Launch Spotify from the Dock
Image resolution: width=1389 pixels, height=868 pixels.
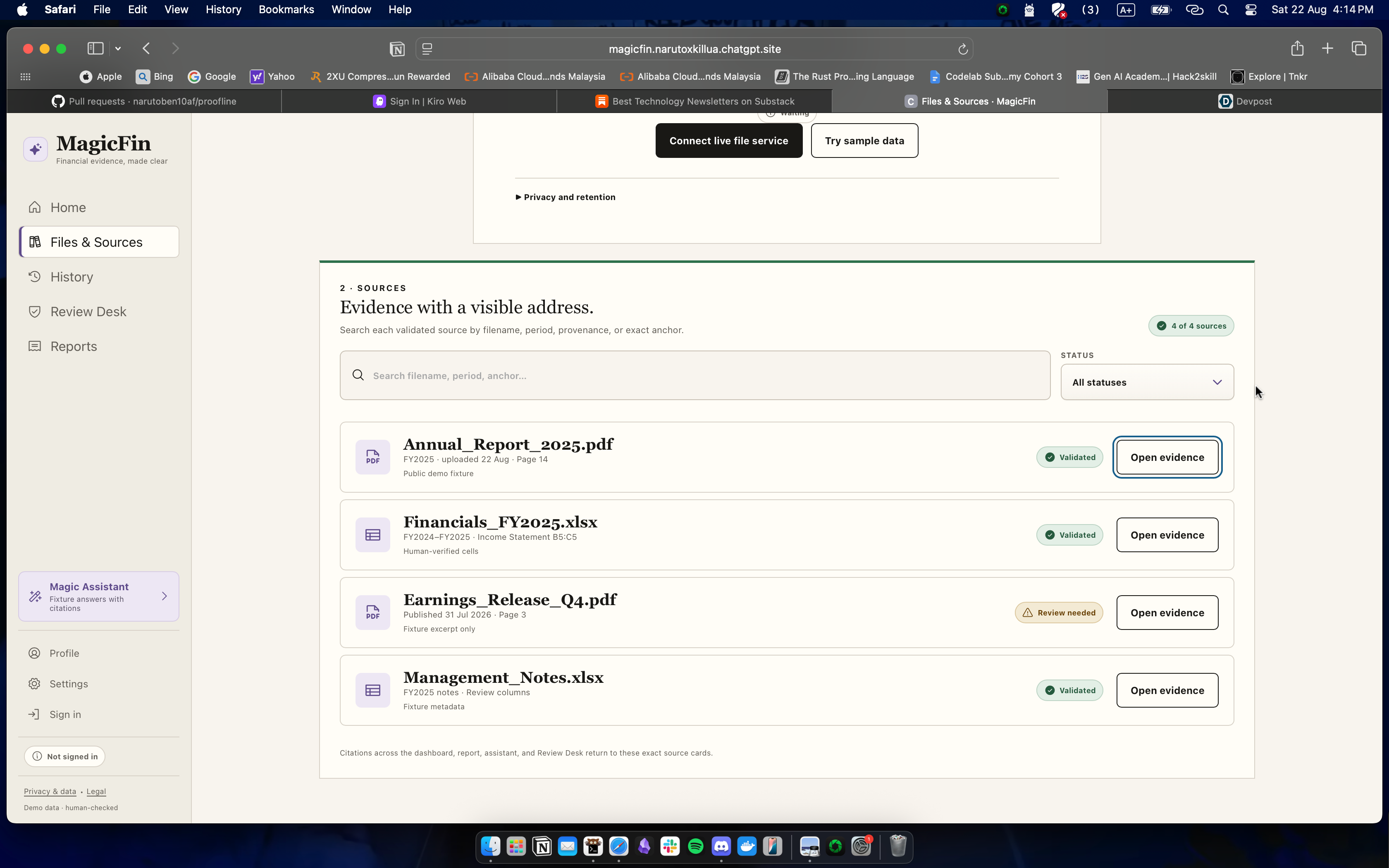(x=695, y=846)
